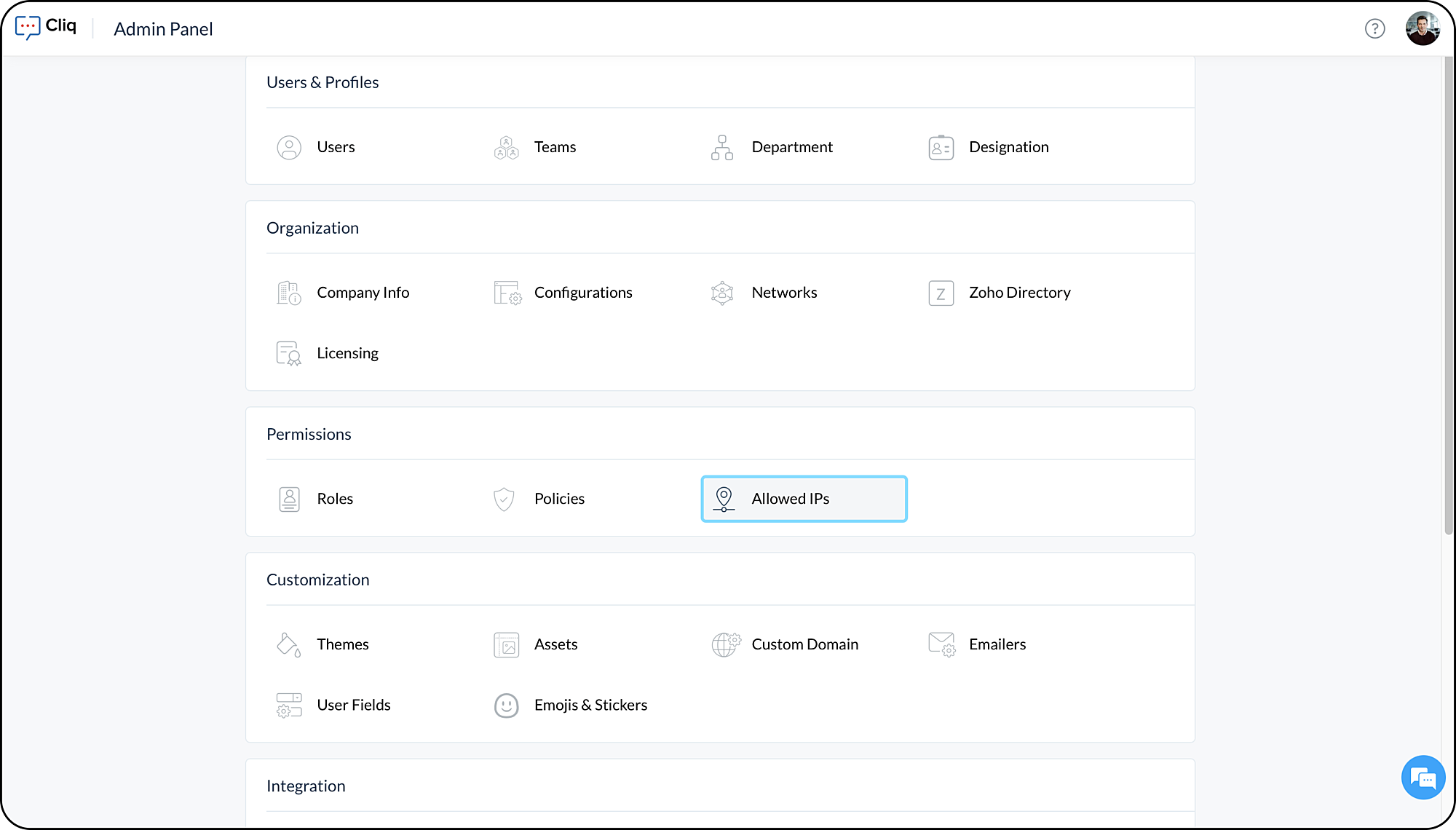Viewport: 1456px width, 830px height.
Task: Open Zoho Directory
Action: coord(1019,293)
